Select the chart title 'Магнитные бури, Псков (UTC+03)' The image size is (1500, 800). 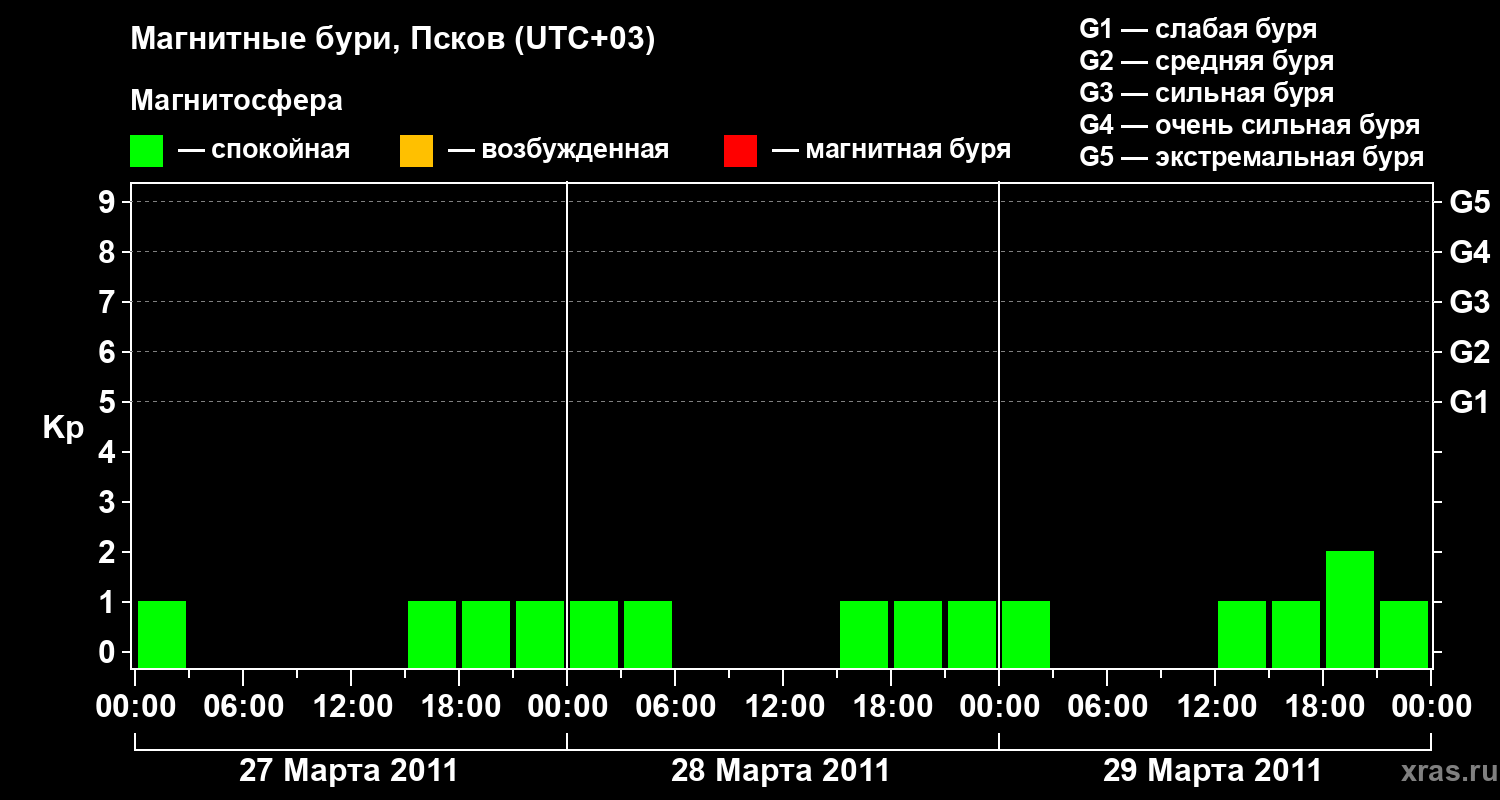(x=393, y=40)
